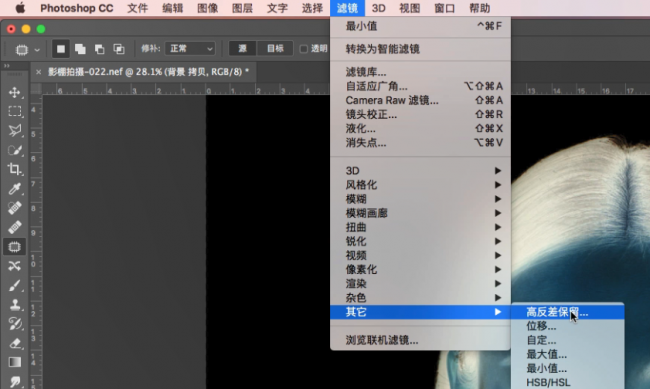This screenshot has width=650, height=389.
Task: Open 滤镜库...
Action: (x=420, y=72)
